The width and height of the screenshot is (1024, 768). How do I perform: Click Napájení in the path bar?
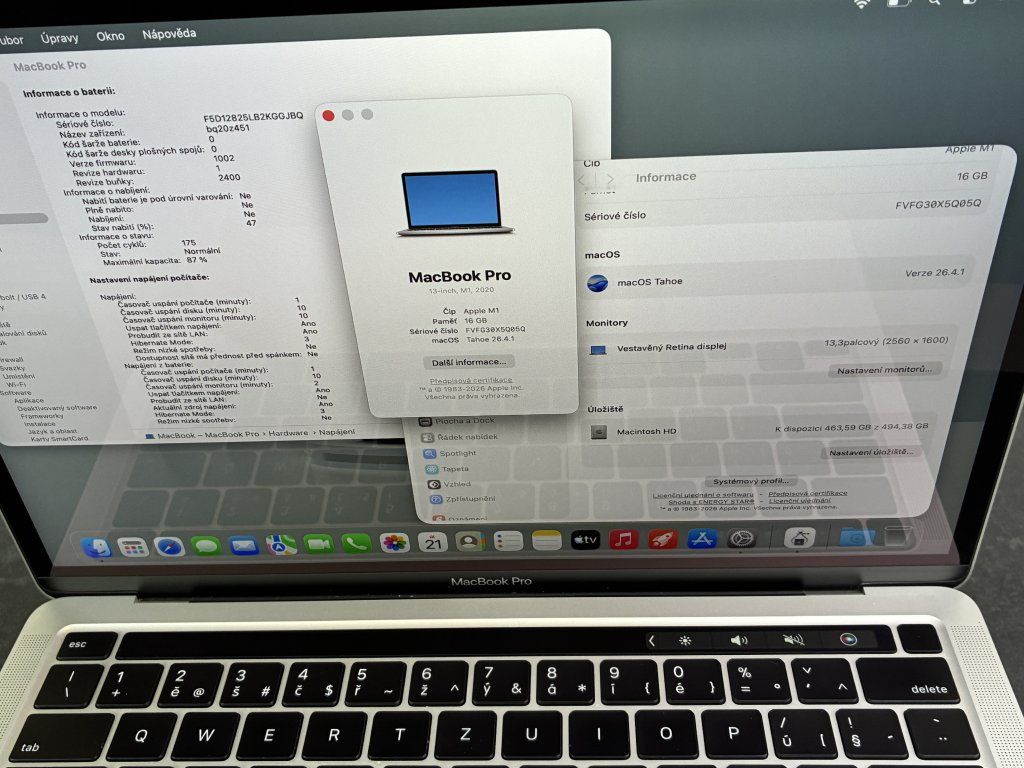point(337,432)
